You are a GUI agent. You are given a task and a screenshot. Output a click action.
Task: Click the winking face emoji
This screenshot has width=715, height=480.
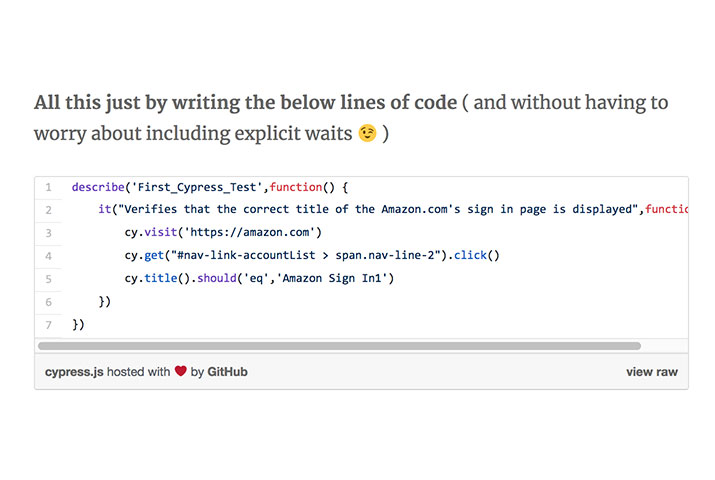click(367, 133)
